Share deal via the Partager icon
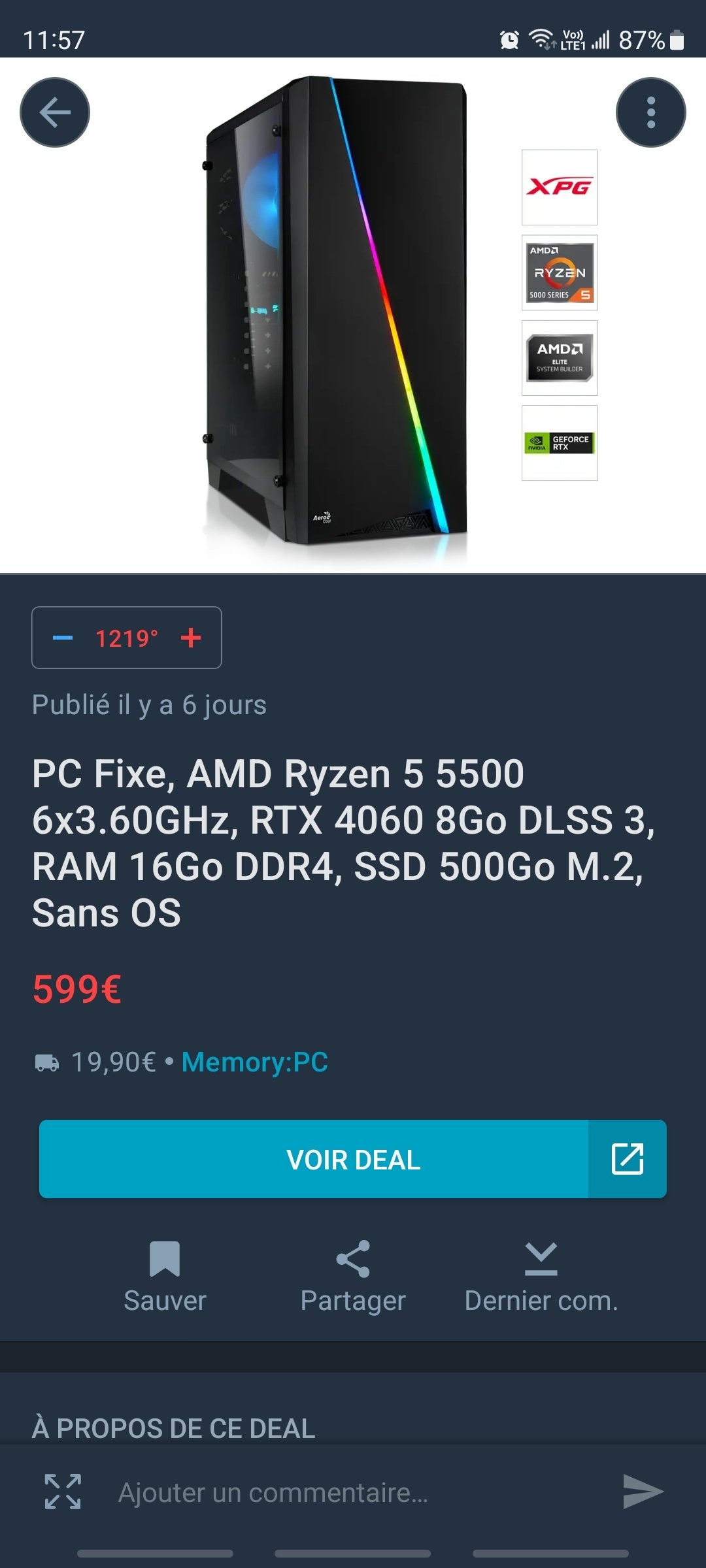Image resolution: width=706 pixels, height=1568 pixels. (x=353, y=1277)
